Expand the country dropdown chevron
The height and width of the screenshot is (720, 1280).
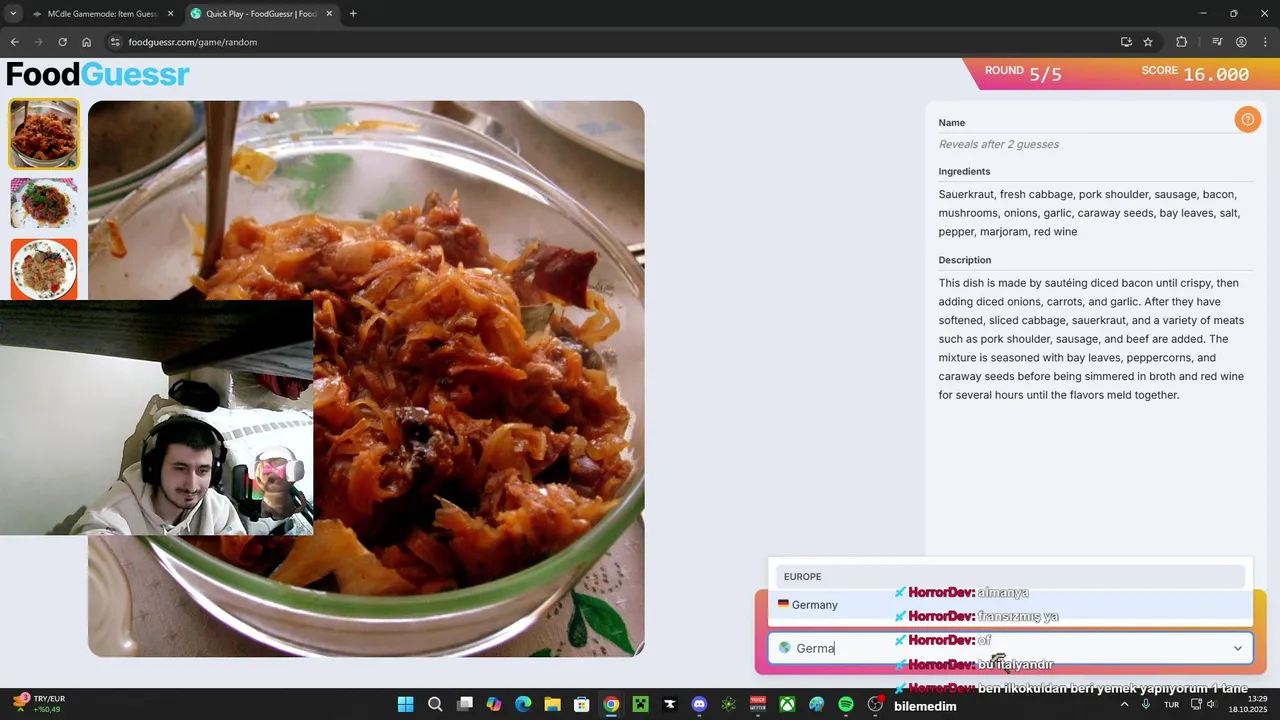coord(1237,648)
